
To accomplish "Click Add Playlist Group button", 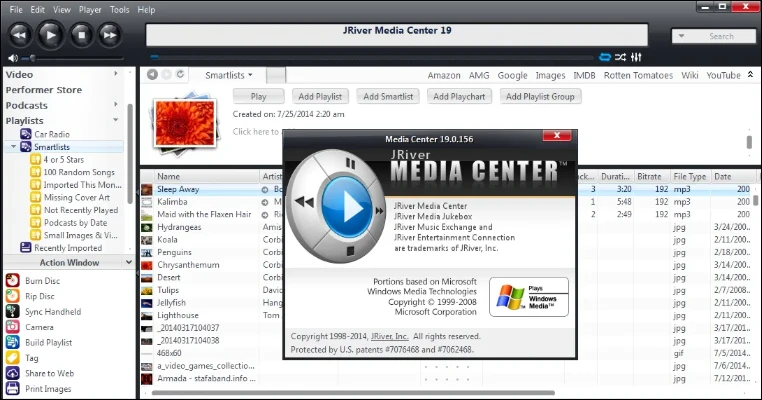I will click(x=540, y=96).
